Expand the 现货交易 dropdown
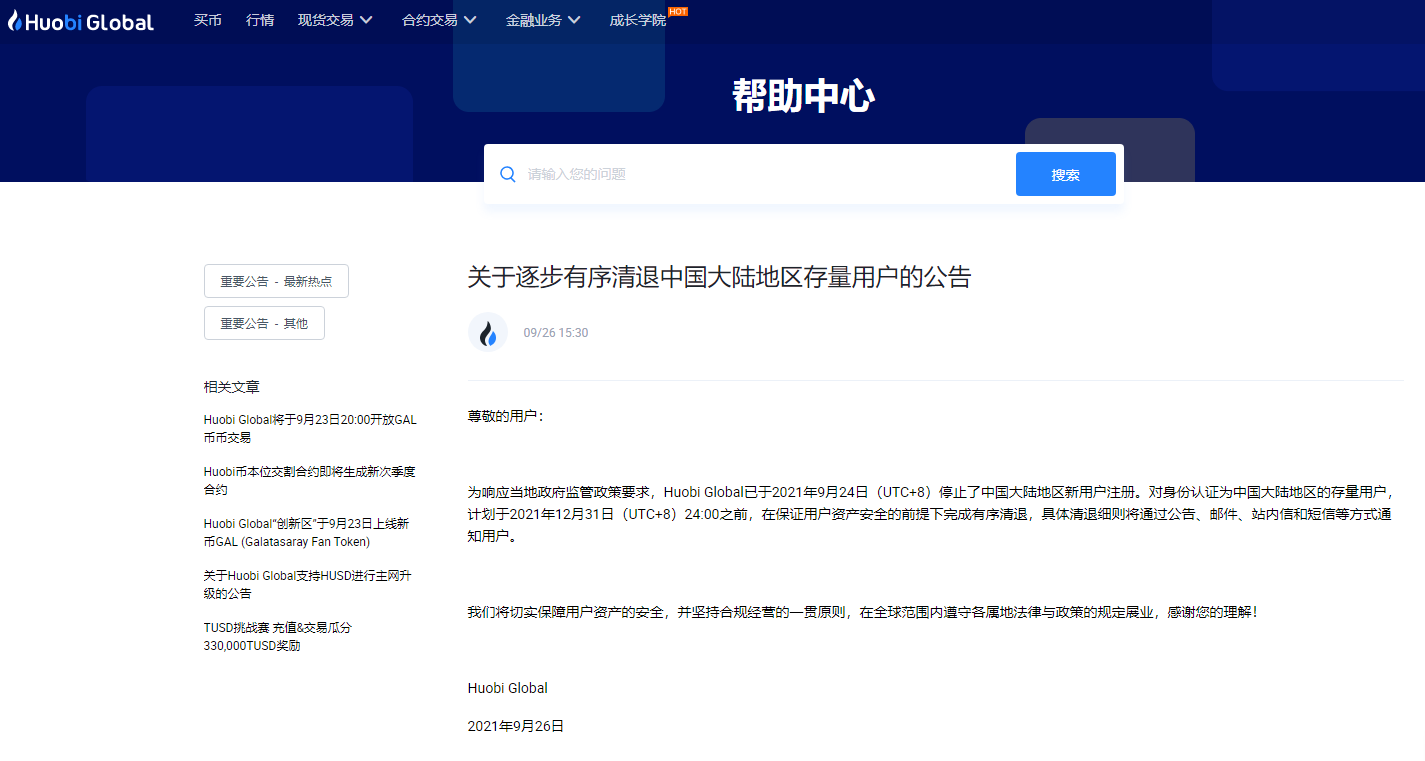This screenshot has height=761, width=1425. (336, 20)
